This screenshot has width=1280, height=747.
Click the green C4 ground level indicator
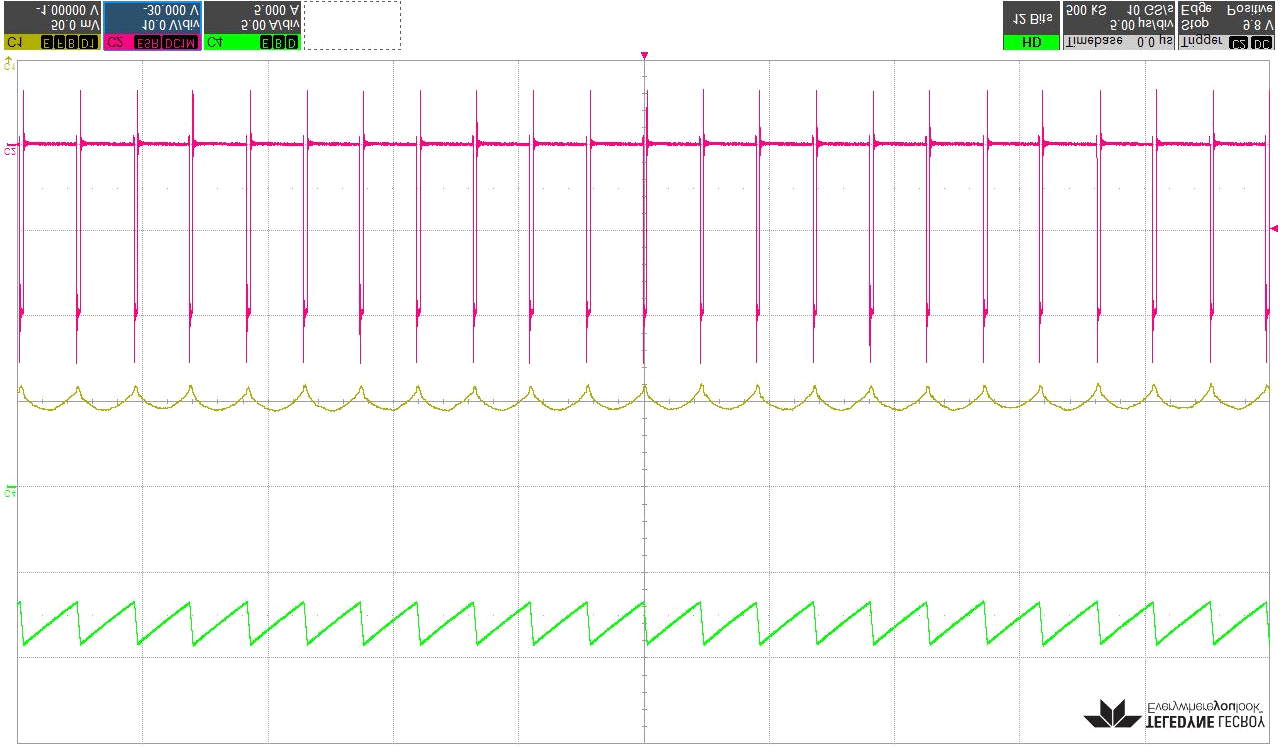click(10, 491)
